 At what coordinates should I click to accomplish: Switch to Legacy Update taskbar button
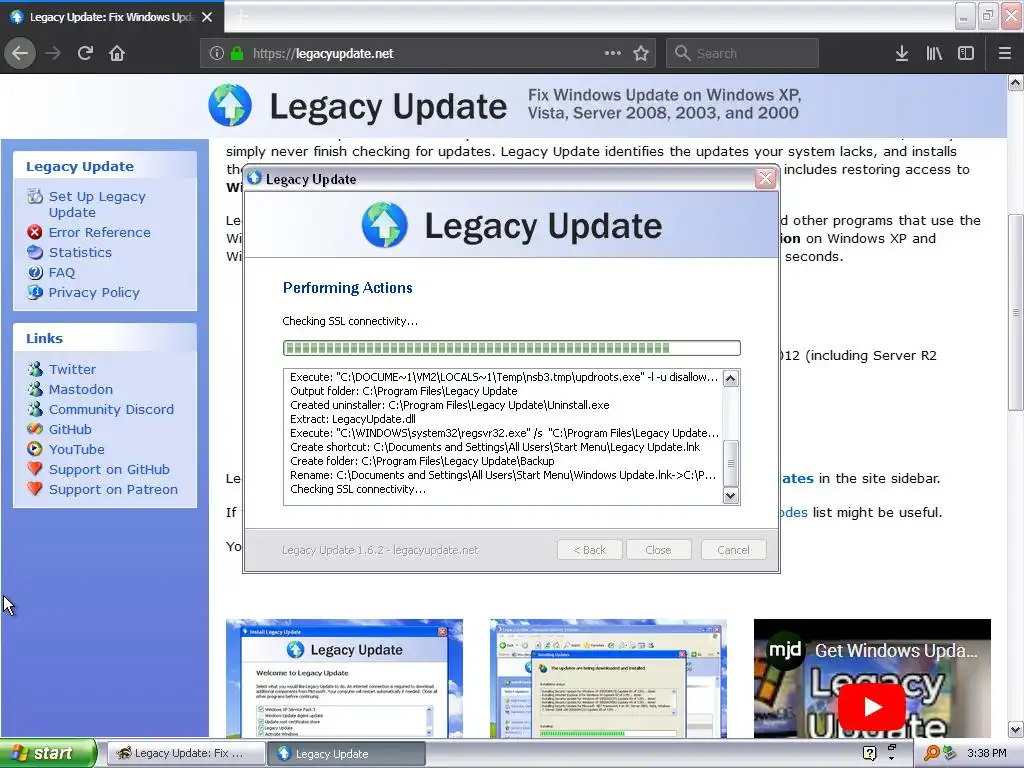tap(346, 753)
